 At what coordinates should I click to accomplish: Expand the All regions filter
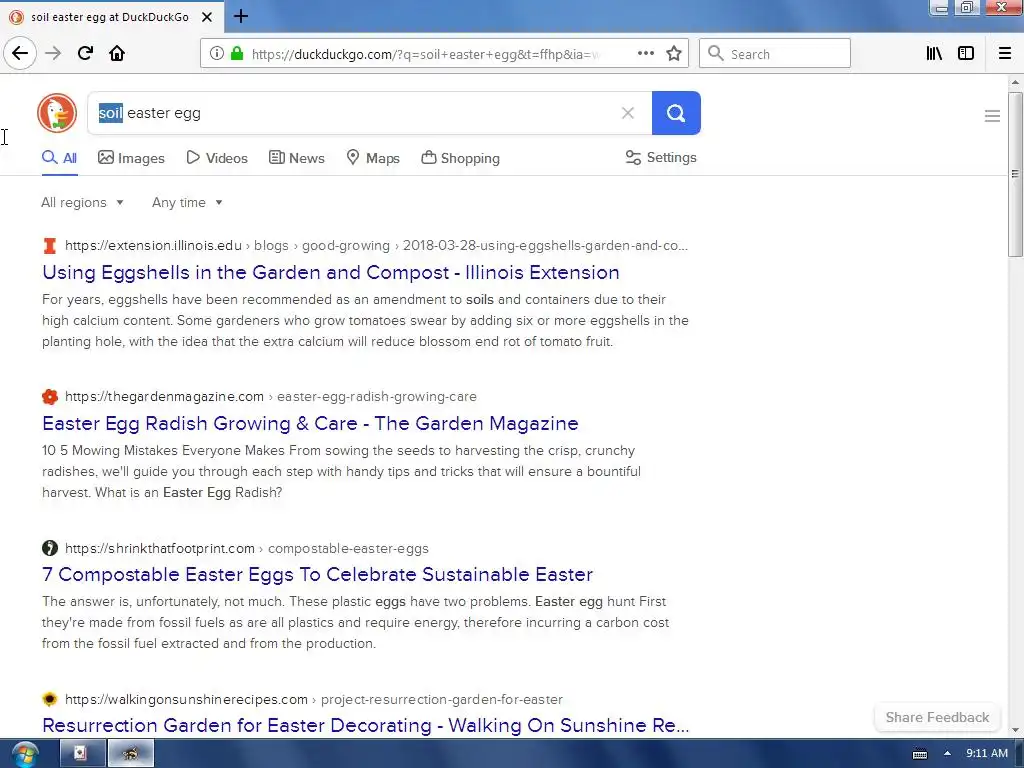82,202
